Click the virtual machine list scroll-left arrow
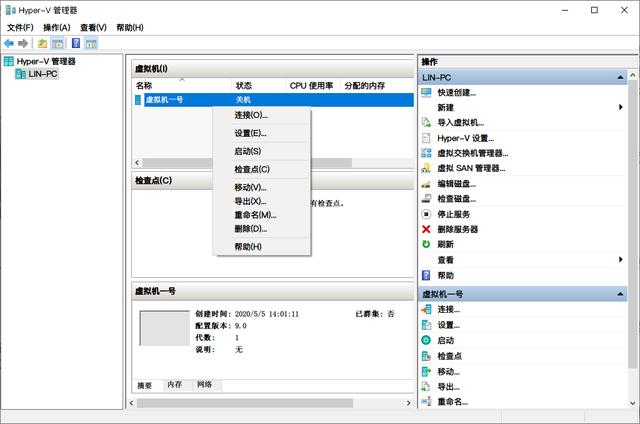This screenshot has height=424, width=640. pos(137,162)
